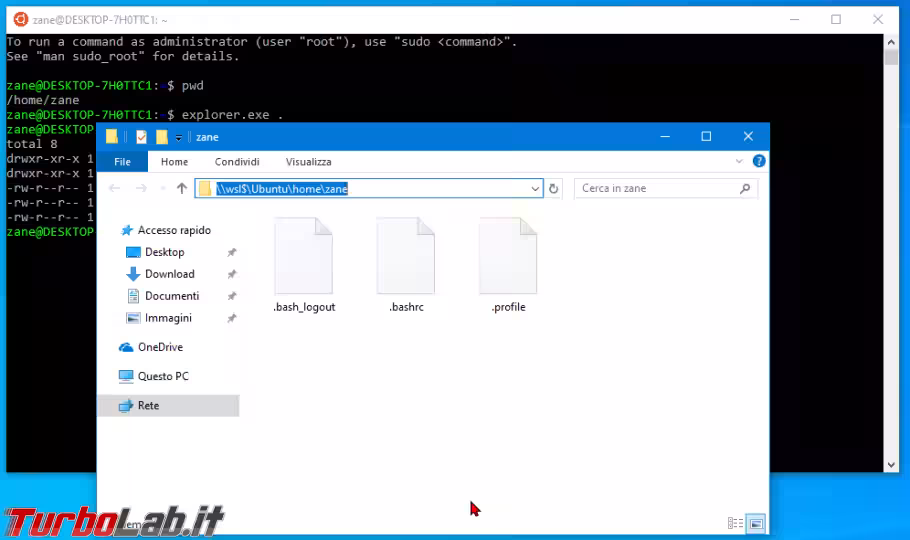Click the search magnifier icon
Image resolution: width=910 pixels, height=540 pixels.
click(745, 189)
